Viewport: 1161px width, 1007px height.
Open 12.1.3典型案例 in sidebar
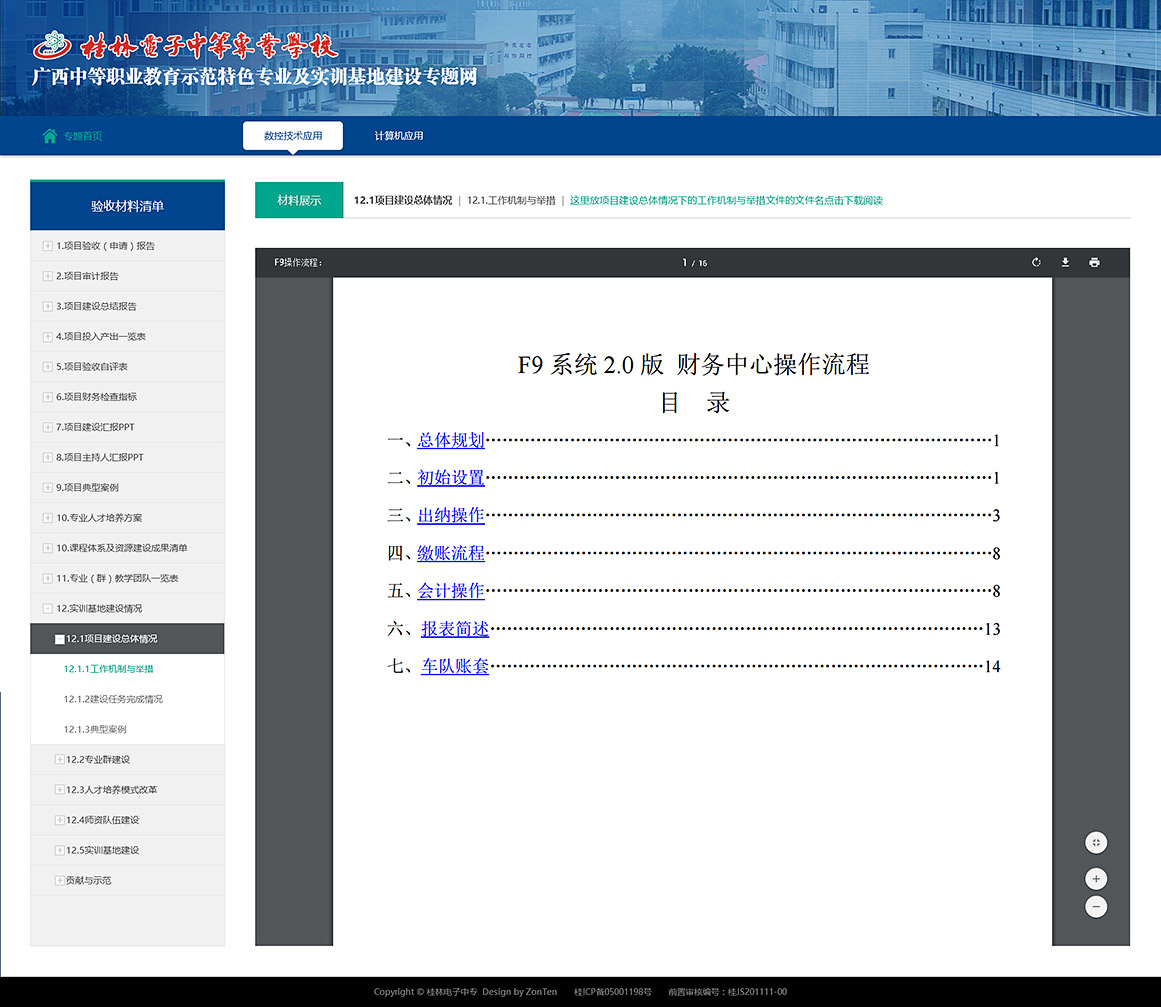(95, 730)
